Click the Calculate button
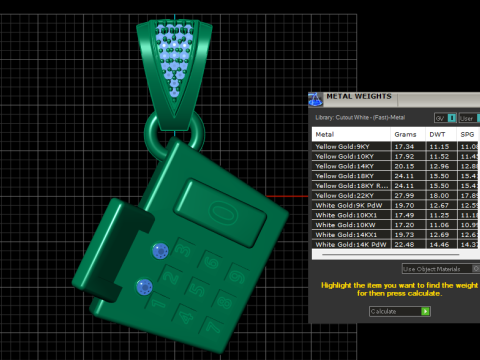The height and width of the screenshot is (360, 480). (400, 311)
